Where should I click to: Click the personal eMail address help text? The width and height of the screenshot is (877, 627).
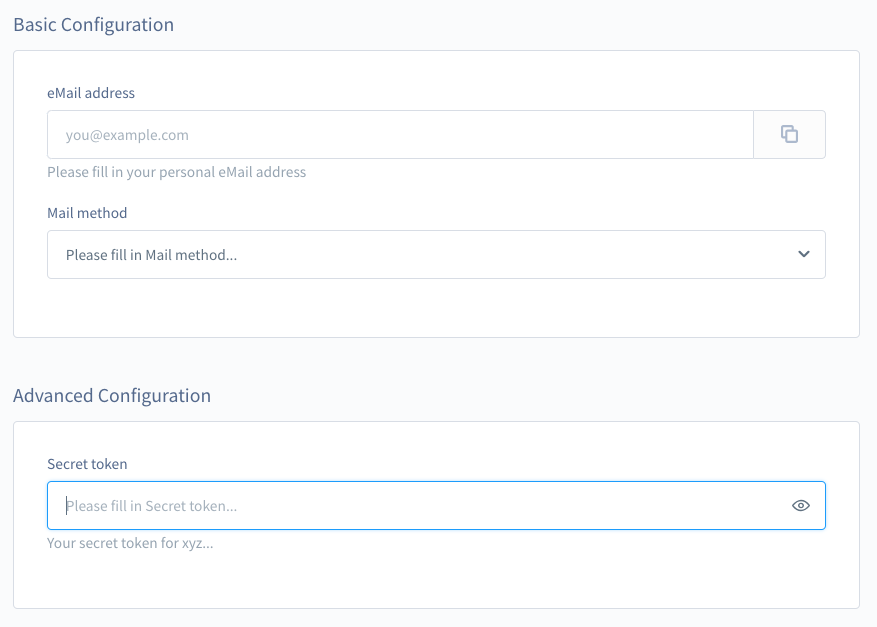176,172
